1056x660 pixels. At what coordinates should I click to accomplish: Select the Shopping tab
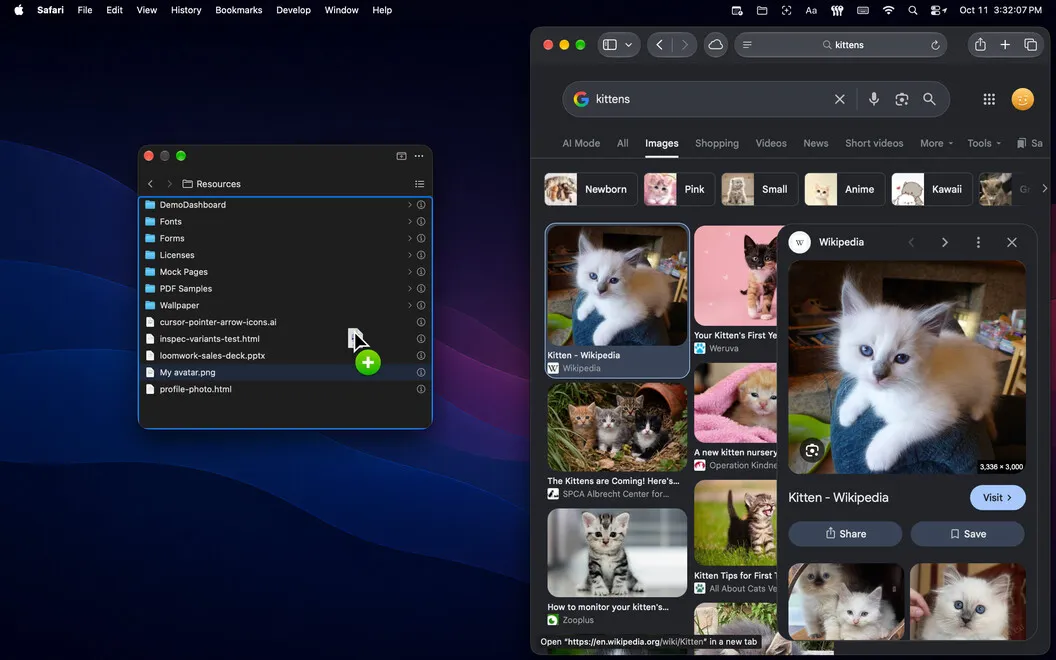coord(717,143)
